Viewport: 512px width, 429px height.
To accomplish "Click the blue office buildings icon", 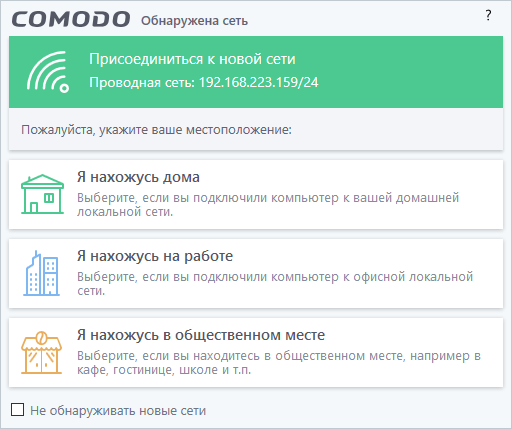I will pyautogui.click(x=42, y=273).
